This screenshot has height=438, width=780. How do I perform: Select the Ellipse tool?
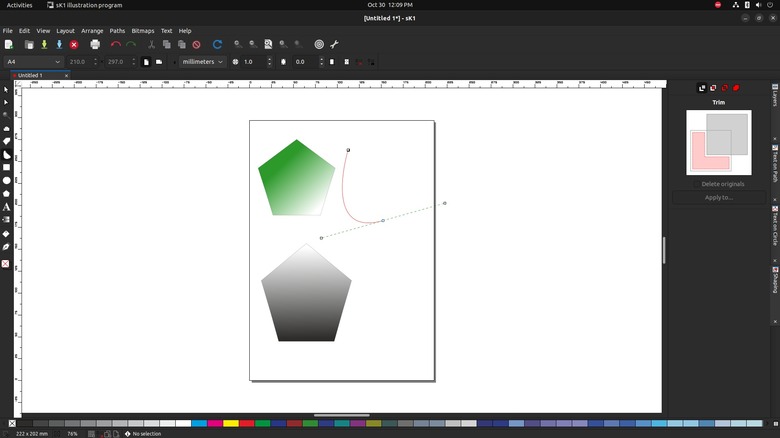[6, 181]
